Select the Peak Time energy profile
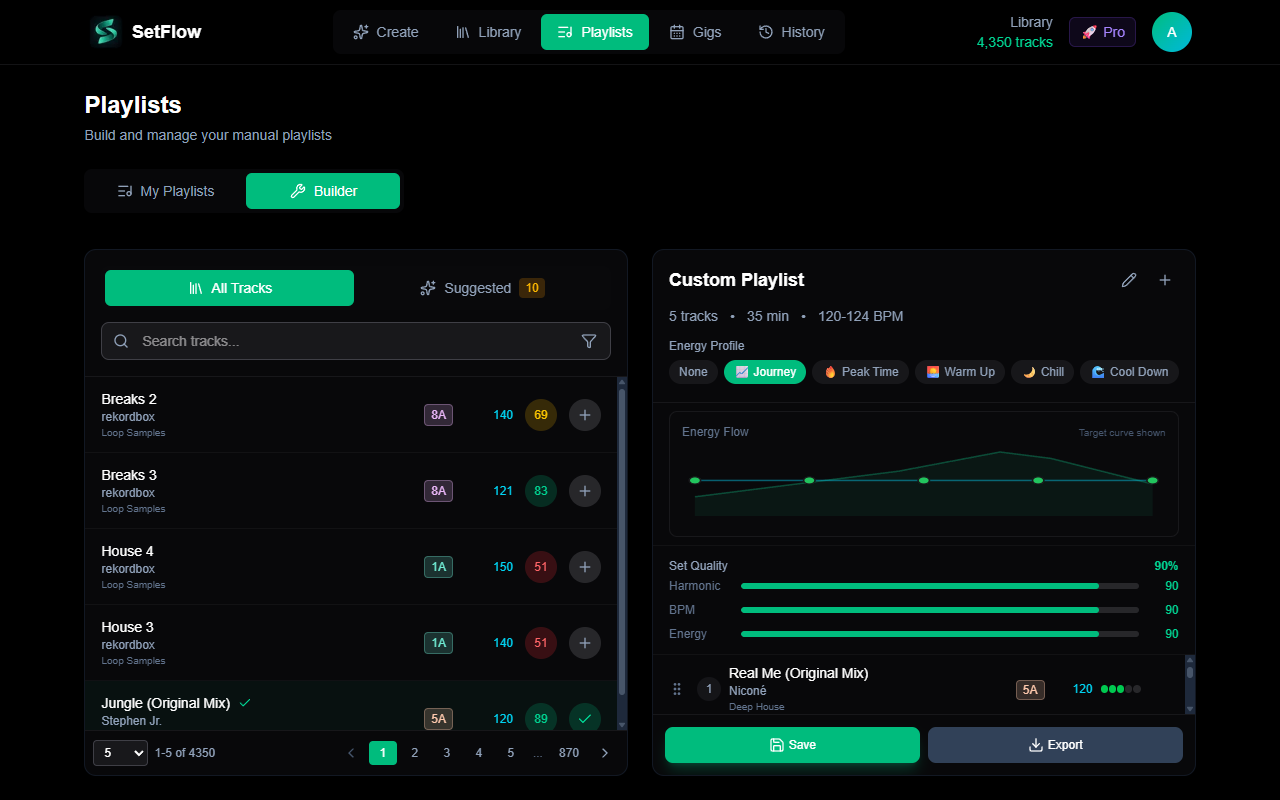The height and width of the screenshot is (800, 1280). pyautogui.click(x=859, y=371)
